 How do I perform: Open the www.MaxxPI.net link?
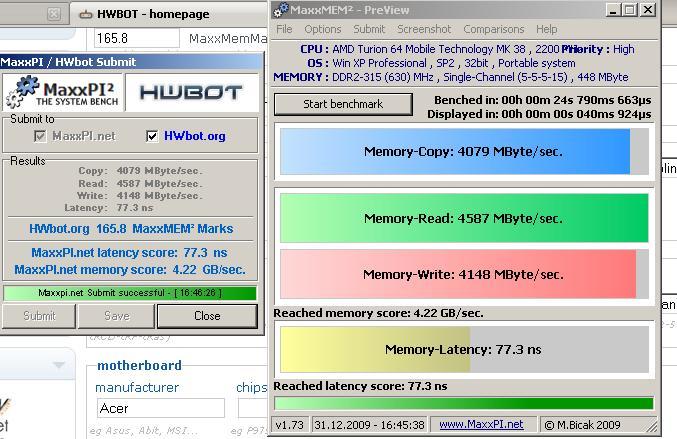[481, 425]
